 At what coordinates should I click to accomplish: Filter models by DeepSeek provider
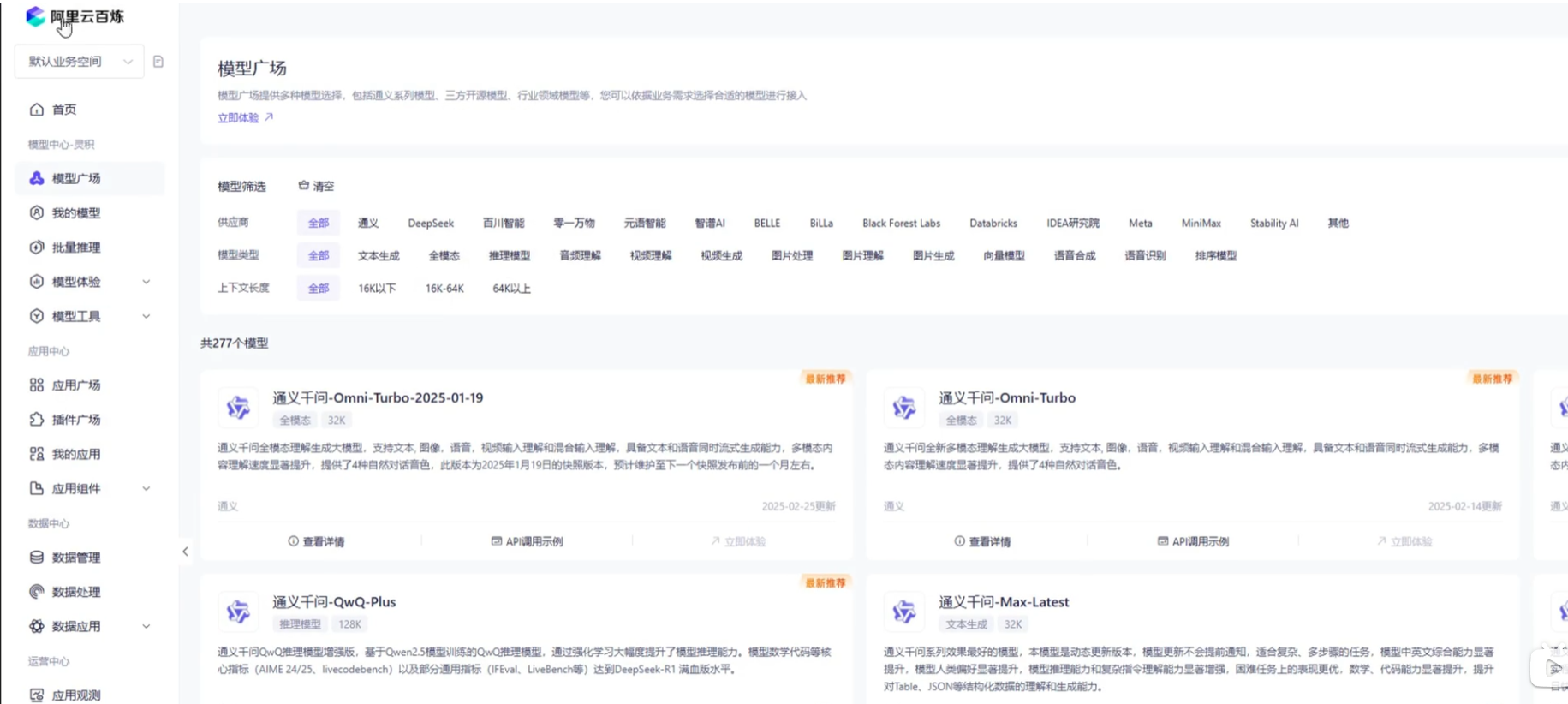[x=431, y=223]
